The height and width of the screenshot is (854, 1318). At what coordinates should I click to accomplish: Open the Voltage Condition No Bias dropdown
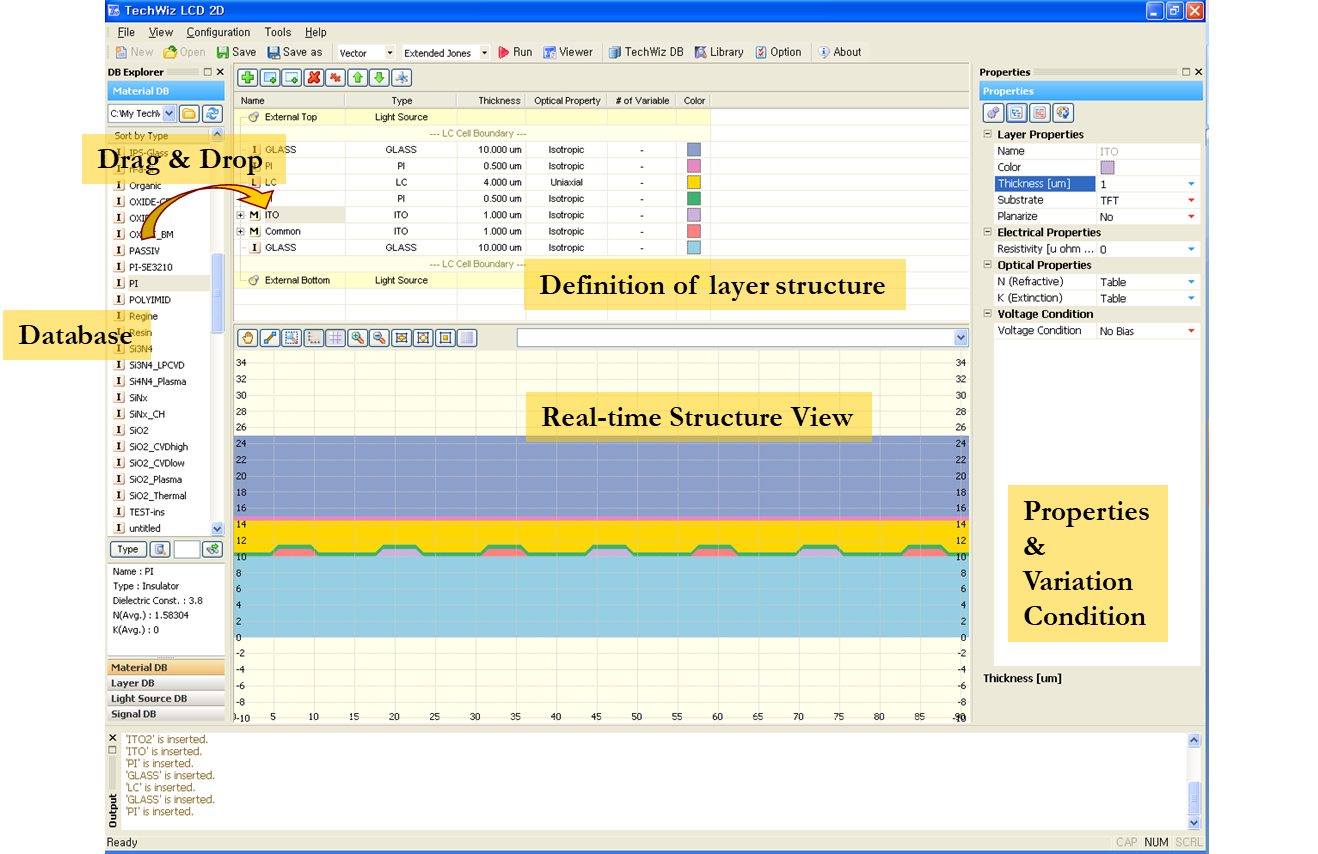click(1191, 331)
